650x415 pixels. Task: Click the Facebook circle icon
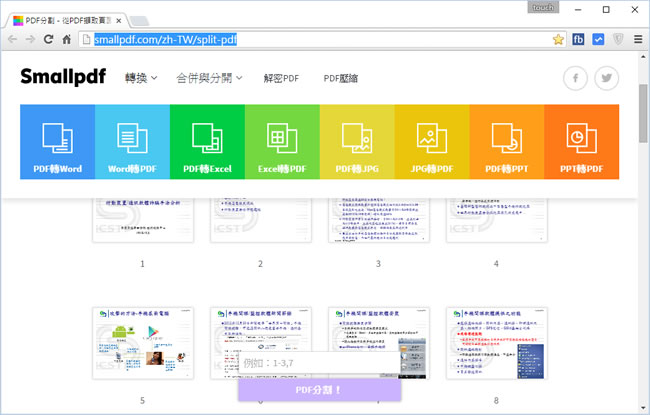pos(575,78)
